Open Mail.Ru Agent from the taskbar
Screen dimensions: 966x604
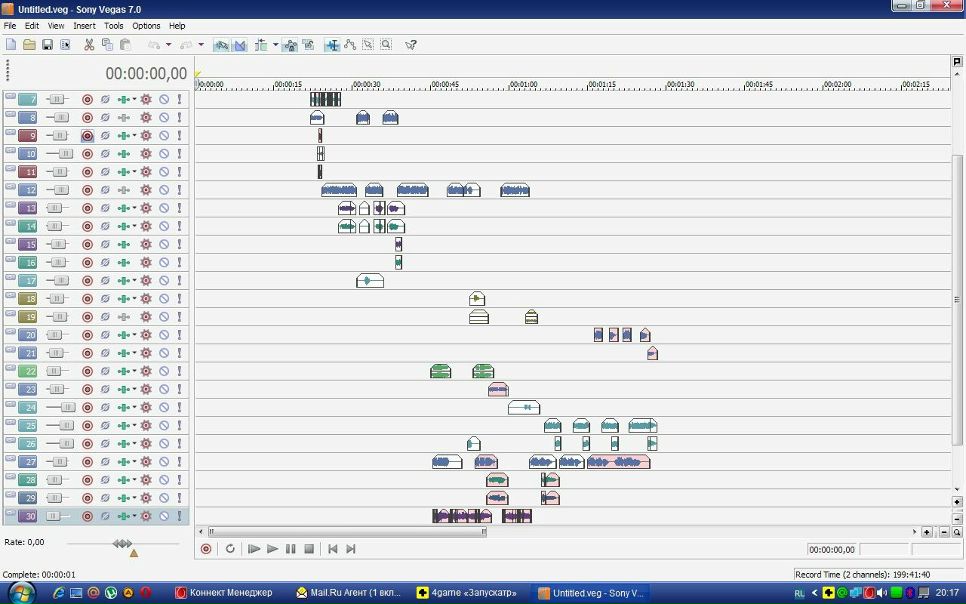pyautogui.click(x=349, y=592)
